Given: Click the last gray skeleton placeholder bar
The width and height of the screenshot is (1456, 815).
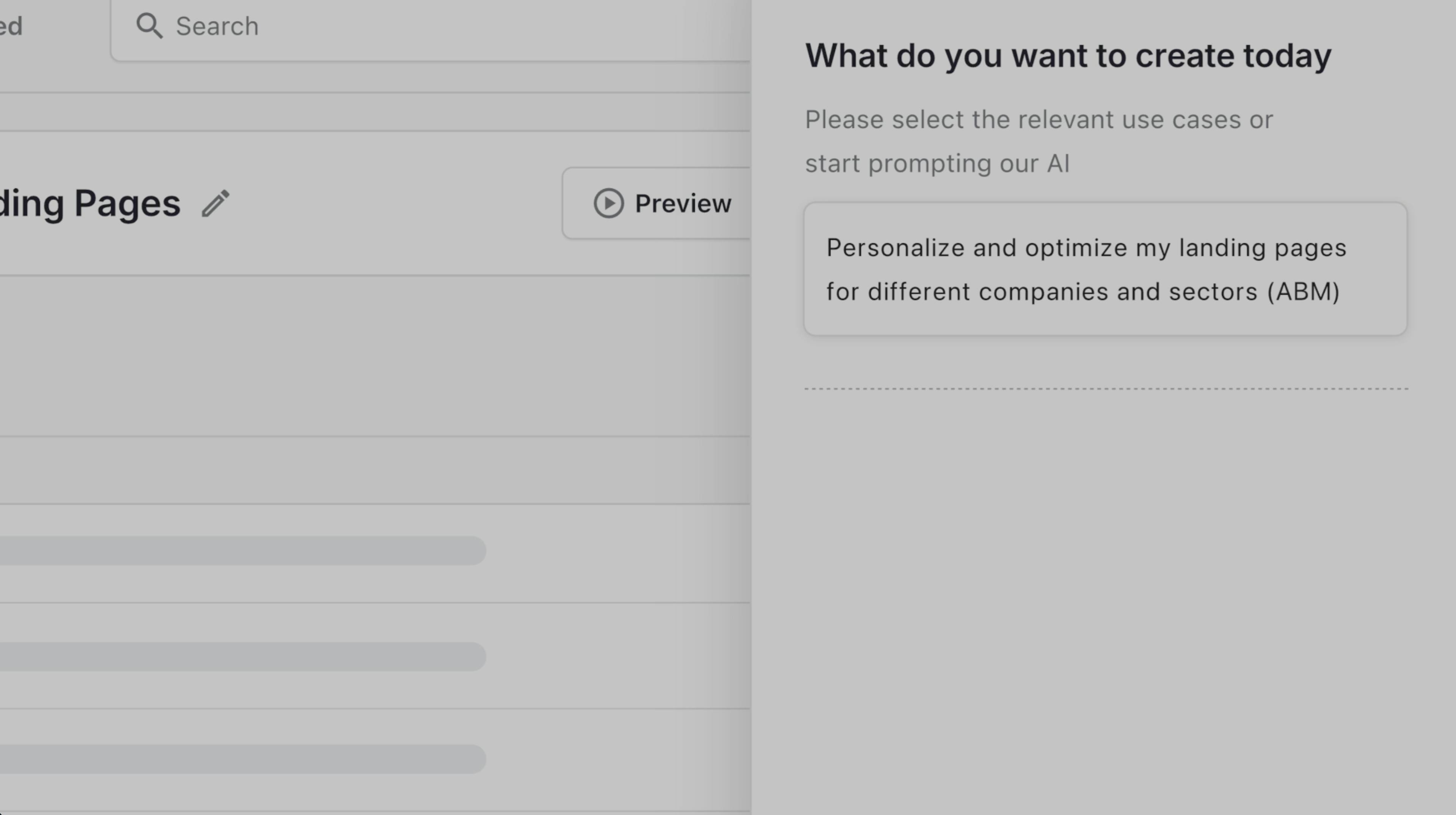Looking at the screenshot, I should coord(243,759).
